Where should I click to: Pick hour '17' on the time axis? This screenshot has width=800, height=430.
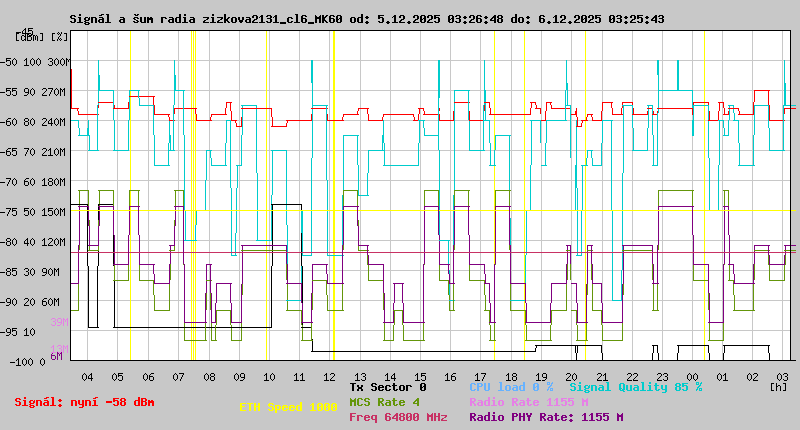[x=481, y=377]
